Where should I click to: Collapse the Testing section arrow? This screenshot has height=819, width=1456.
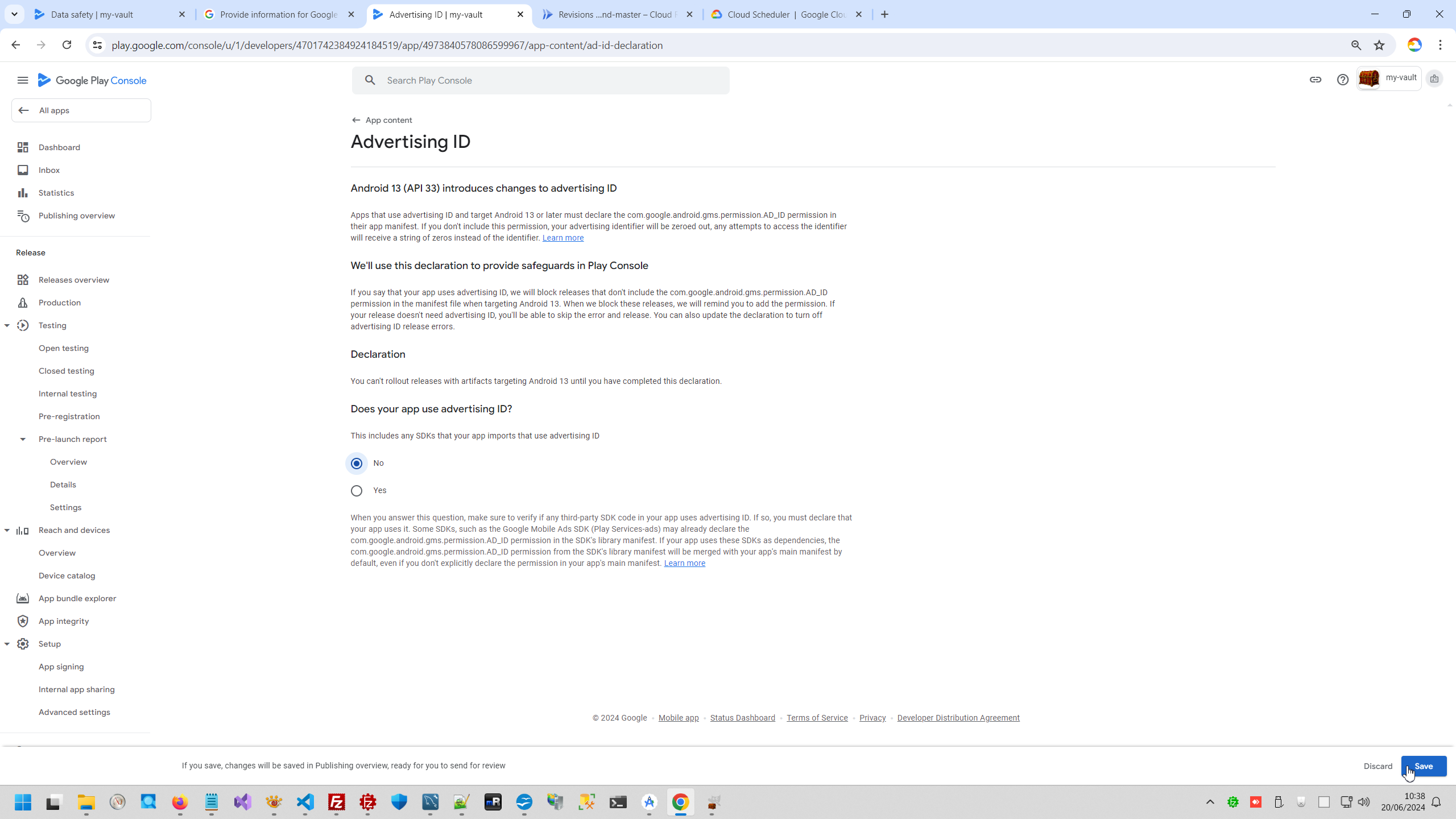click(x=7, y=325)
